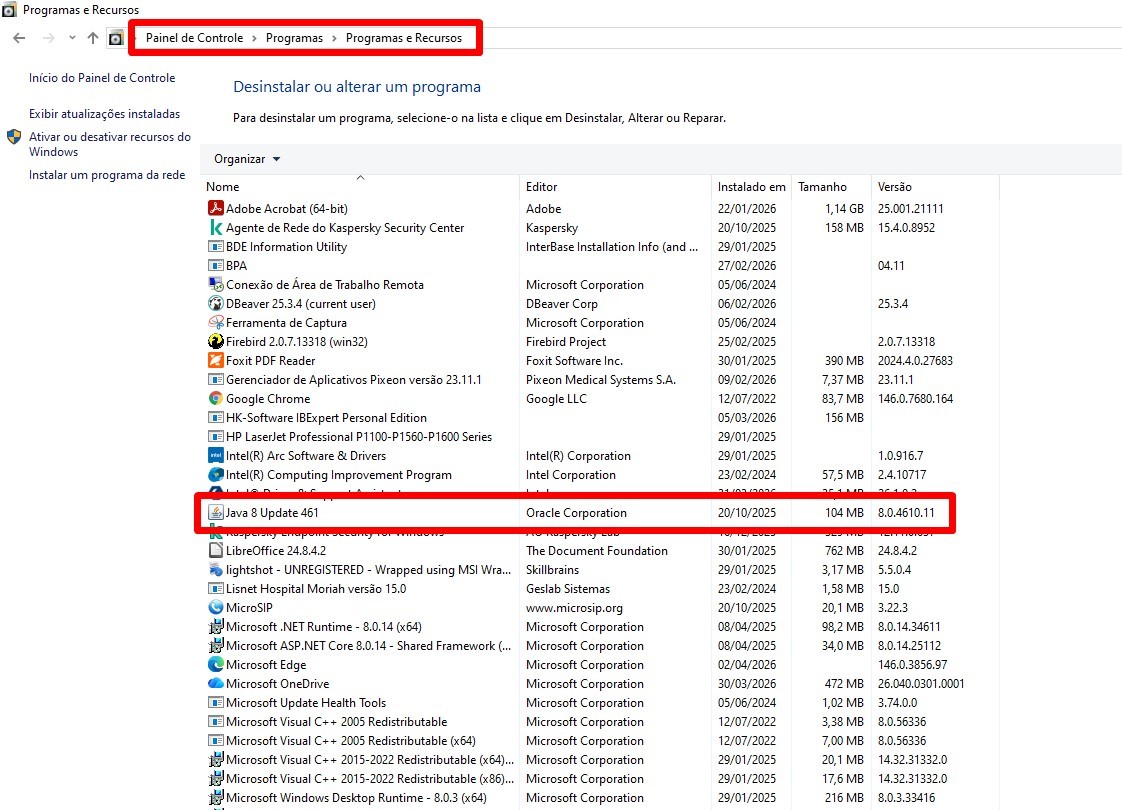Open Programas from the breadcrumb bar
Screen dimensions: 1122x810
(294, 37)
